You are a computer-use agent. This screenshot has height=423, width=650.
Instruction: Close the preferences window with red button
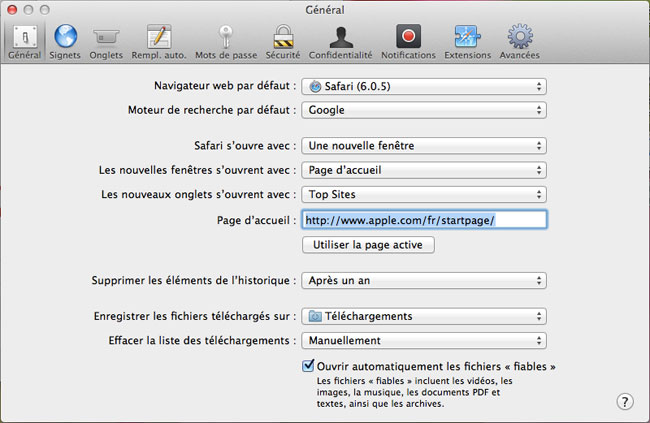[12, 10]
